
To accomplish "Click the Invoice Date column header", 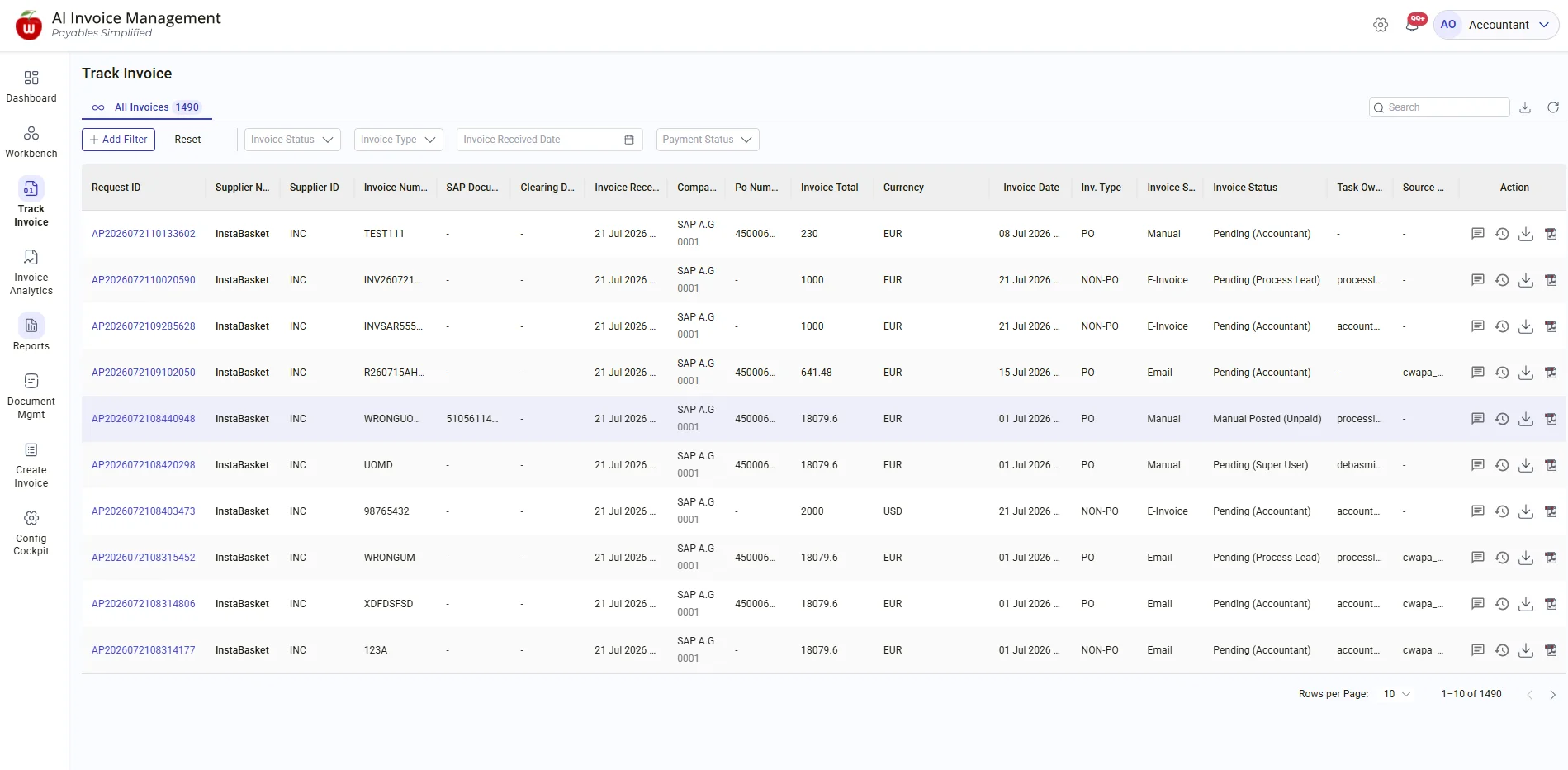I will point(1031,188).
